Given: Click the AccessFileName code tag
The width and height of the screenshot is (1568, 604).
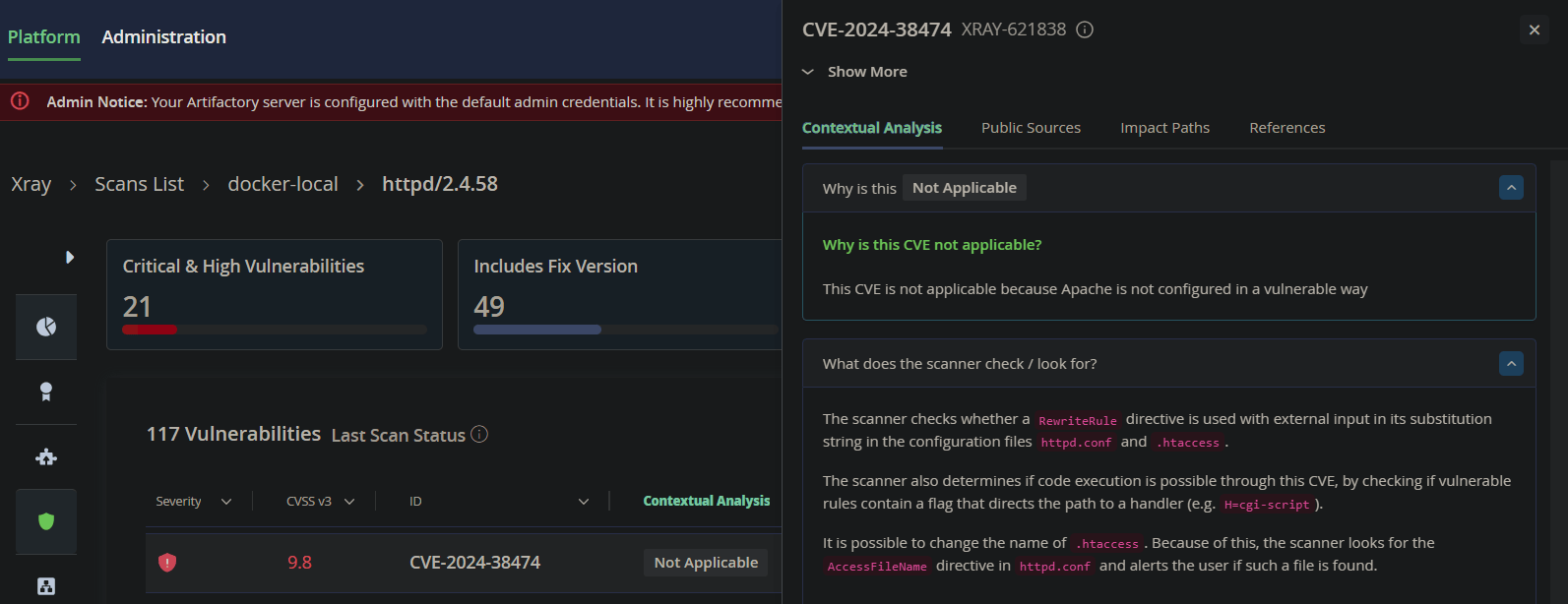Looking at the screenshot, I should click(877, 567).
